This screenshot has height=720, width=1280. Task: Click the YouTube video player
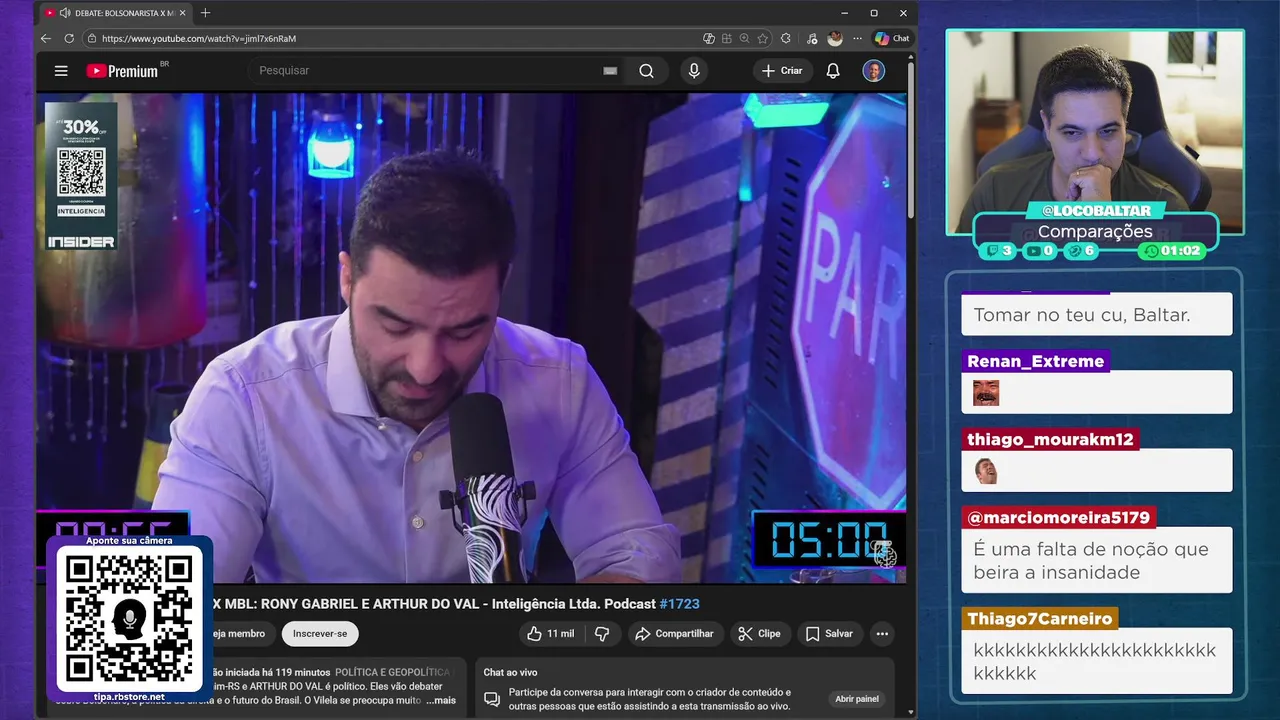pyautogui.click(x=471, y=338)
